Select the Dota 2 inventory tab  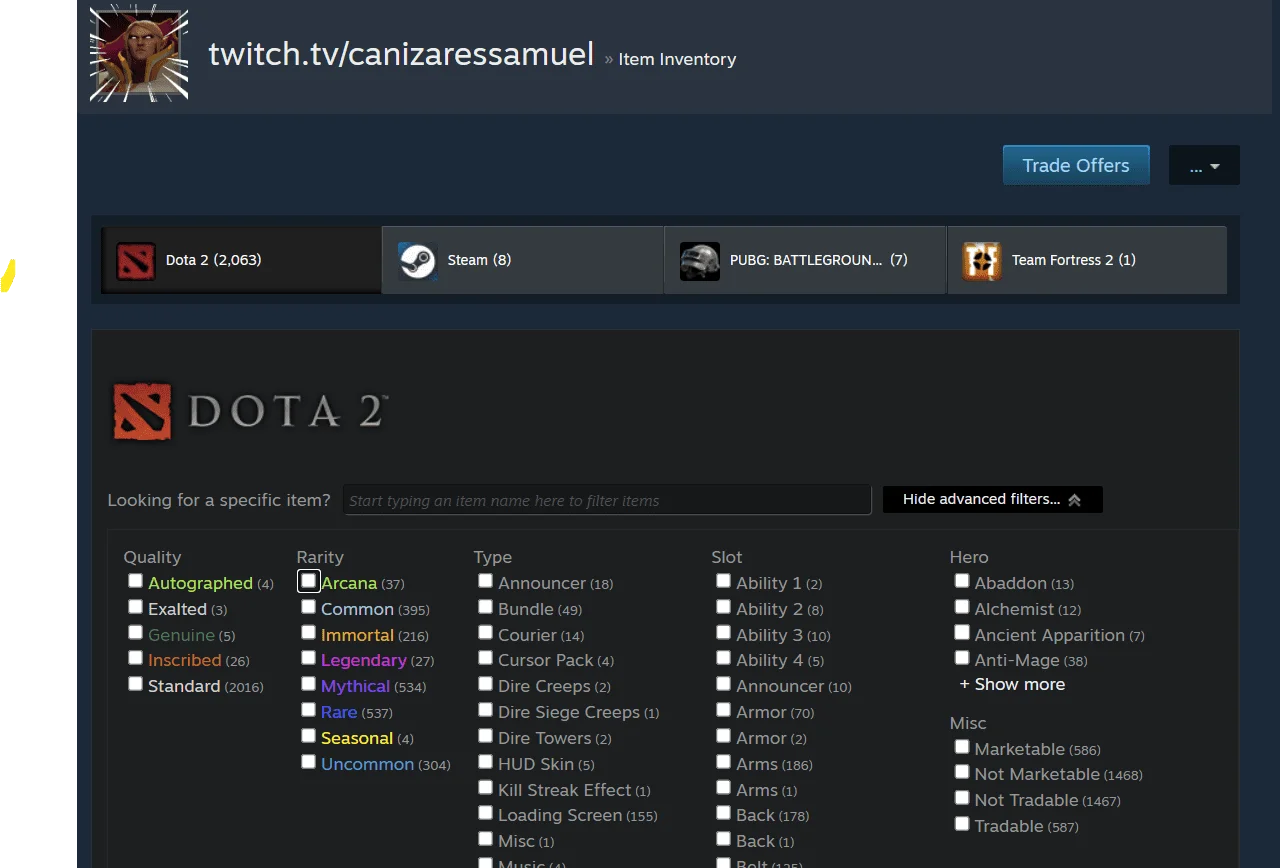click(x=241, y=260)
